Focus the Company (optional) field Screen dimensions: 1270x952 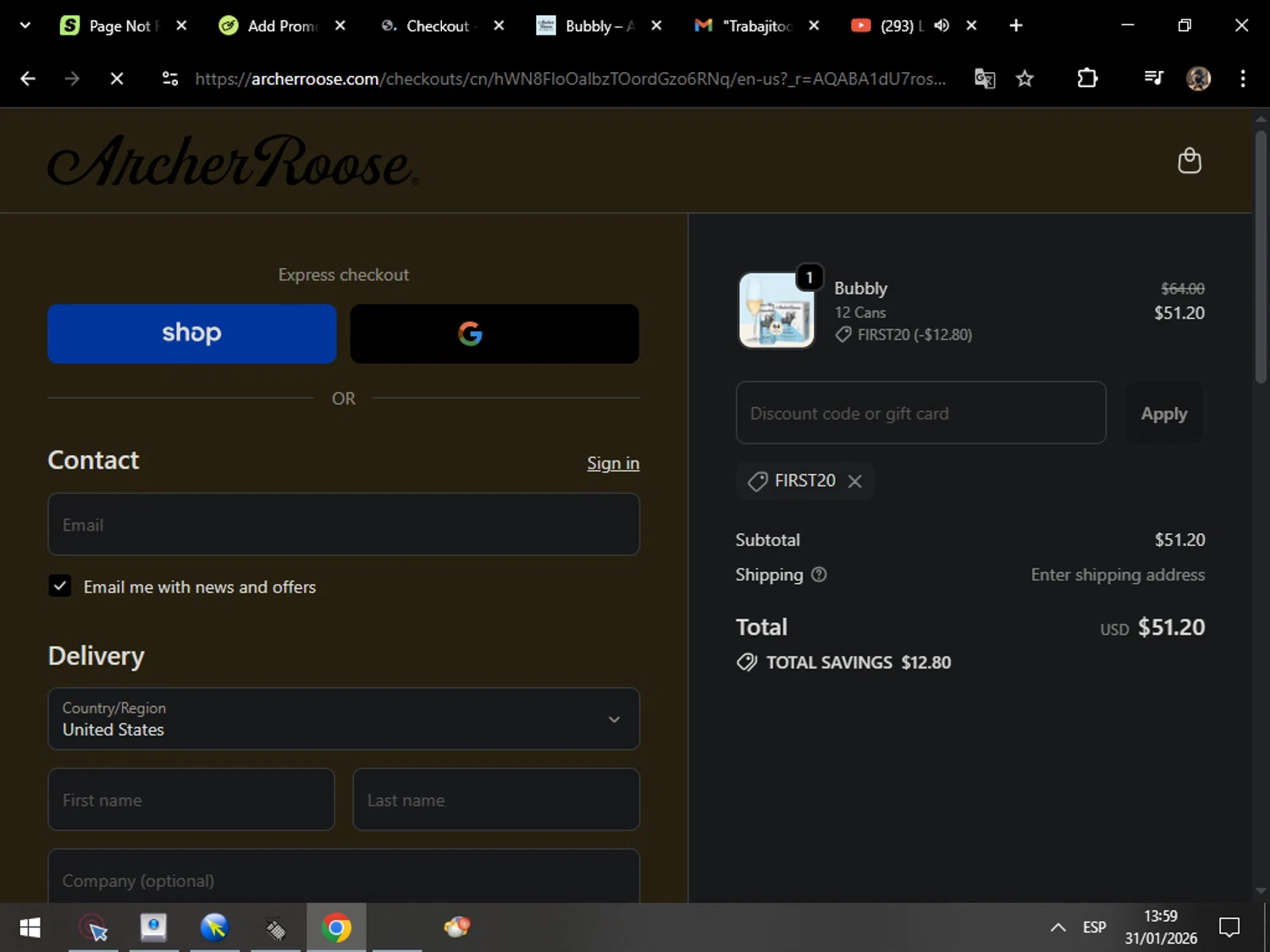click(x=344, y=878)
